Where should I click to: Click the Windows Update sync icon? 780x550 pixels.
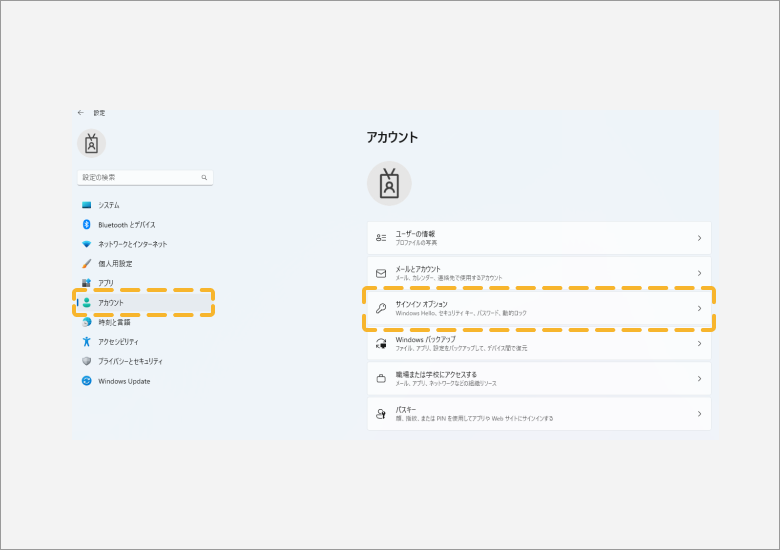(87, 381)
